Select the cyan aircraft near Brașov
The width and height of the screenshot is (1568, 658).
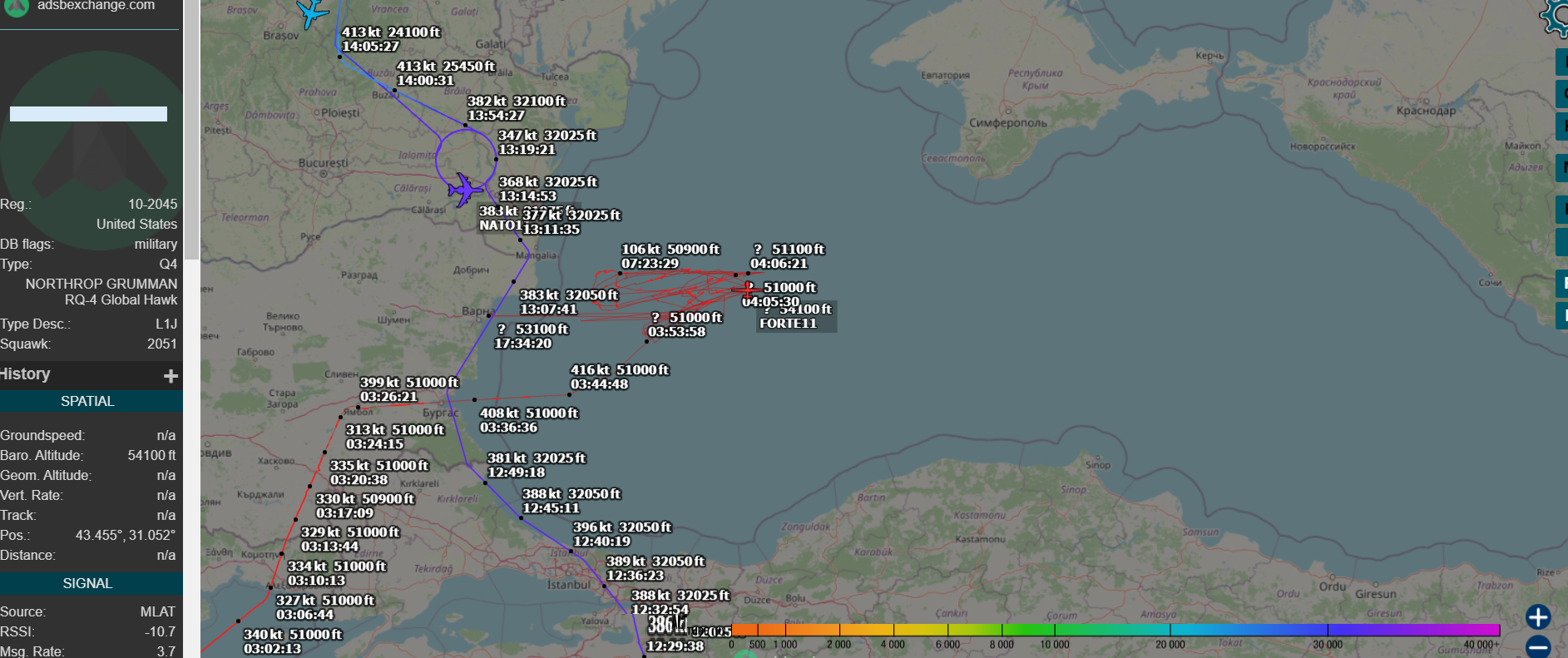click(x=312, y=12)
